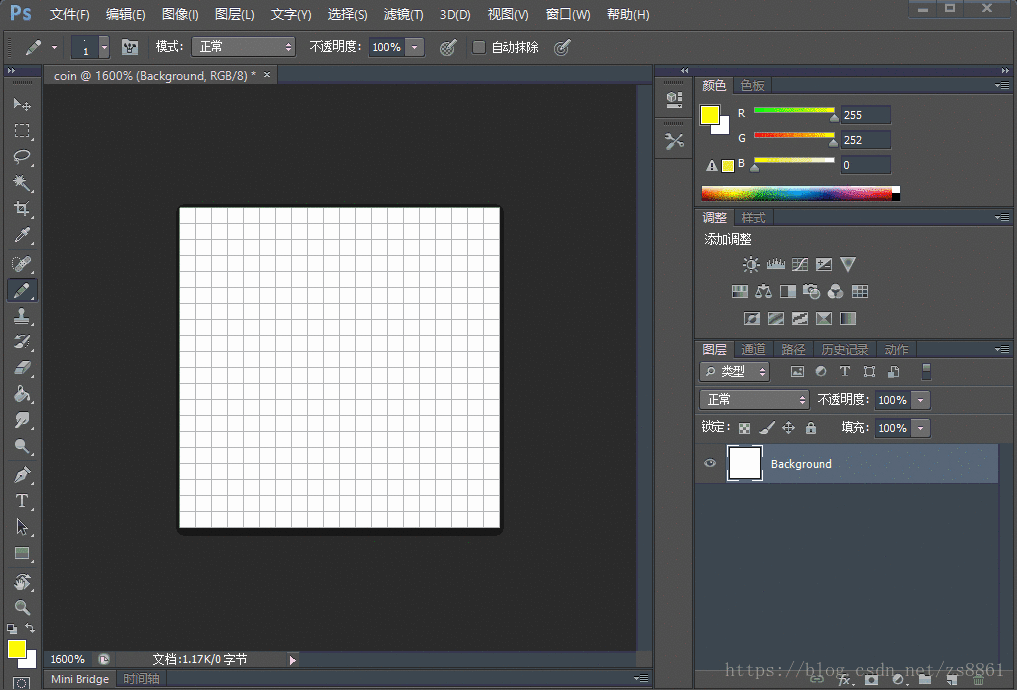The height and width of the screenshot is (690, 1017).
Task: Open the 文件(F) menu
Action: click(69, 14)
